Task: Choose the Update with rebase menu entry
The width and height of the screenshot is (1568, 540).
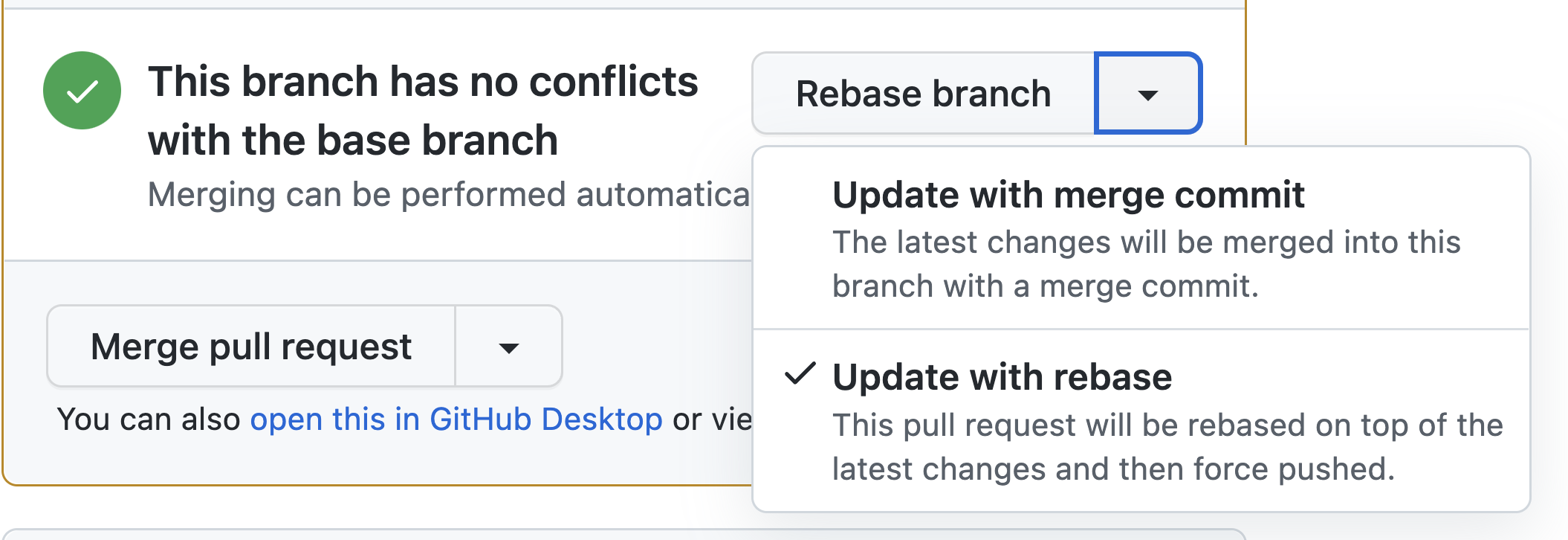Action: click(x=1002, y=378)
